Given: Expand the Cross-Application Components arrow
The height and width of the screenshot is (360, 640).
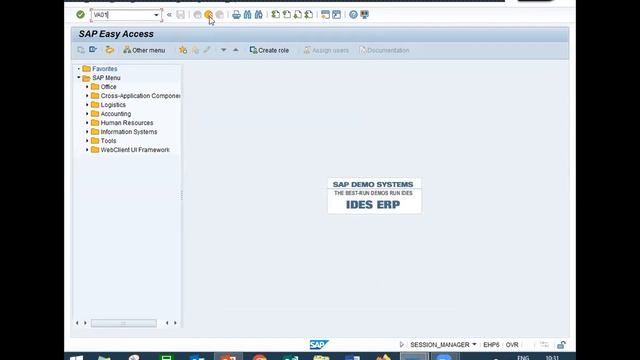Looking at the screenshot, I should click(87, 96).
